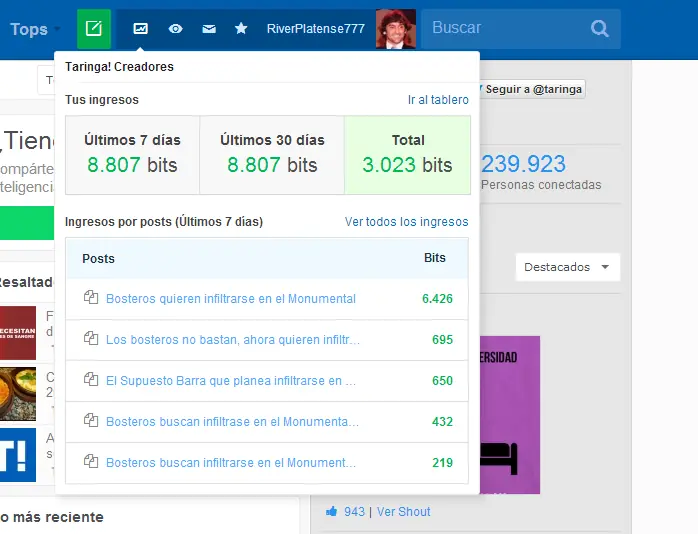Open RiverPlatense777 profile name
The width and height of the screenshot is (698, 534).
(316, 29)
